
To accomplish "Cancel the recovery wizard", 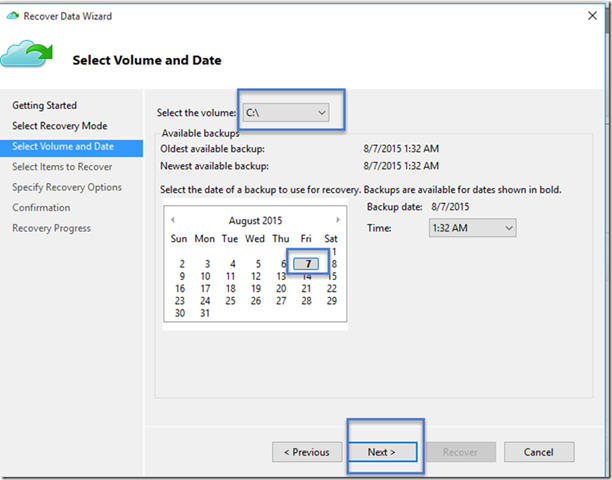I will click(x=538, y=452).
